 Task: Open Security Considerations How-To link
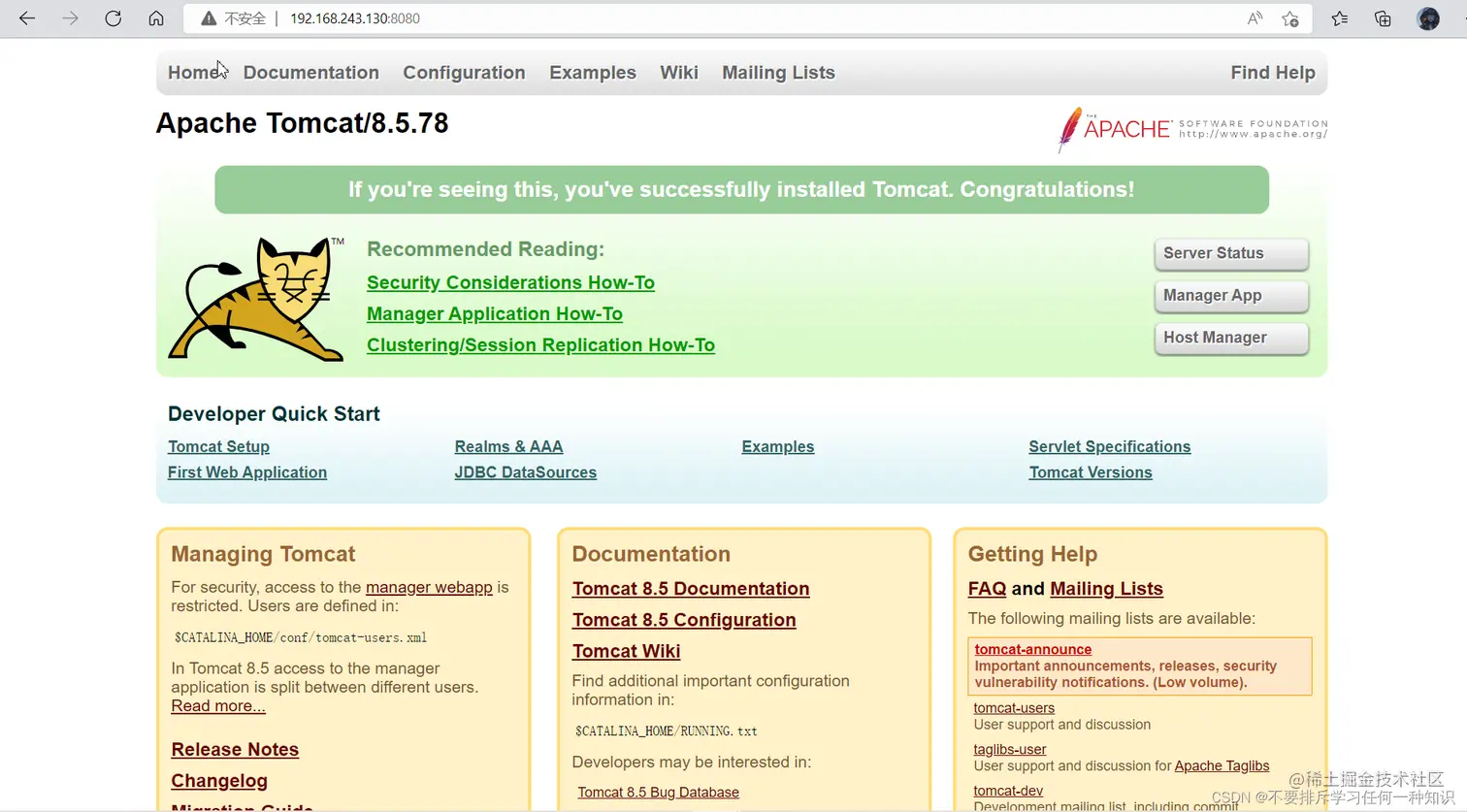(510, 282)
